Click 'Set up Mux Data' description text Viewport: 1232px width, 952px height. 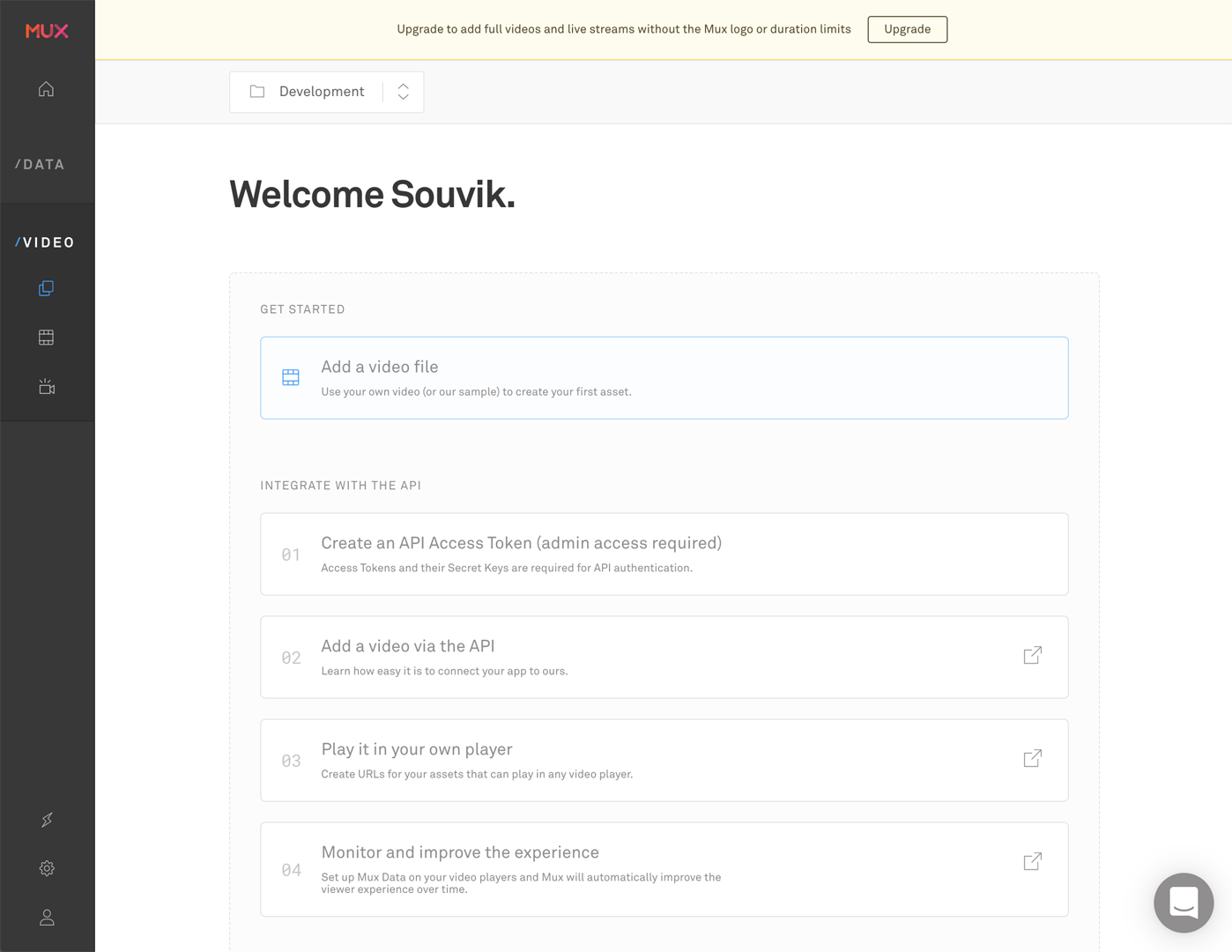click(x=521, y=883)
